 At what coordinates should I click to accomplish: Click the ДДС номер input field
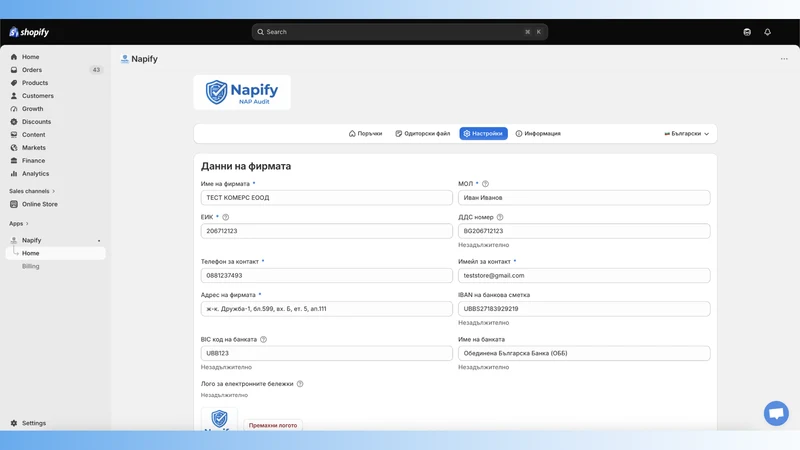(x=584, y=231)
